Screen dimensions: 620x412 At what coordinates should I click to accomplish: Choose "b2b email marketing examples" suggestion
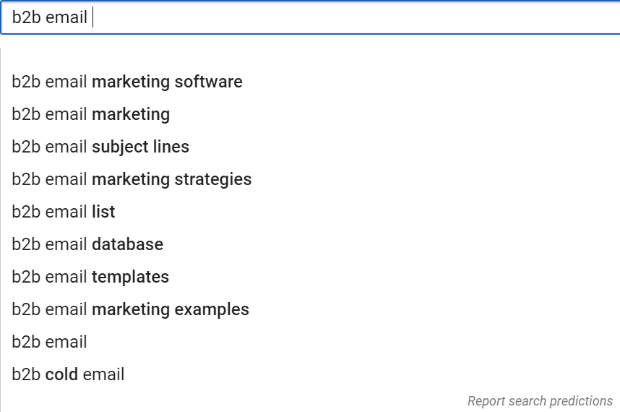[x=130, y=309]
